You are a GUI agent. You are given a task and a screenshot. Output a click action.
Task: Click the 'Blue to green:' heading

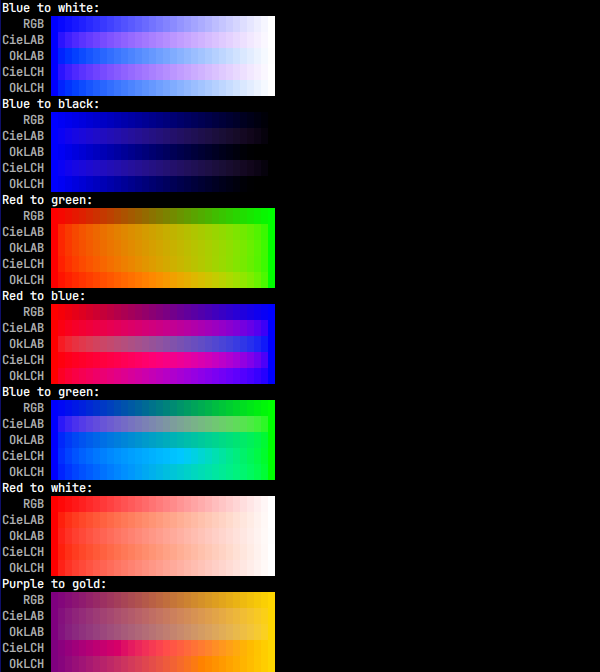pos(50,392)
